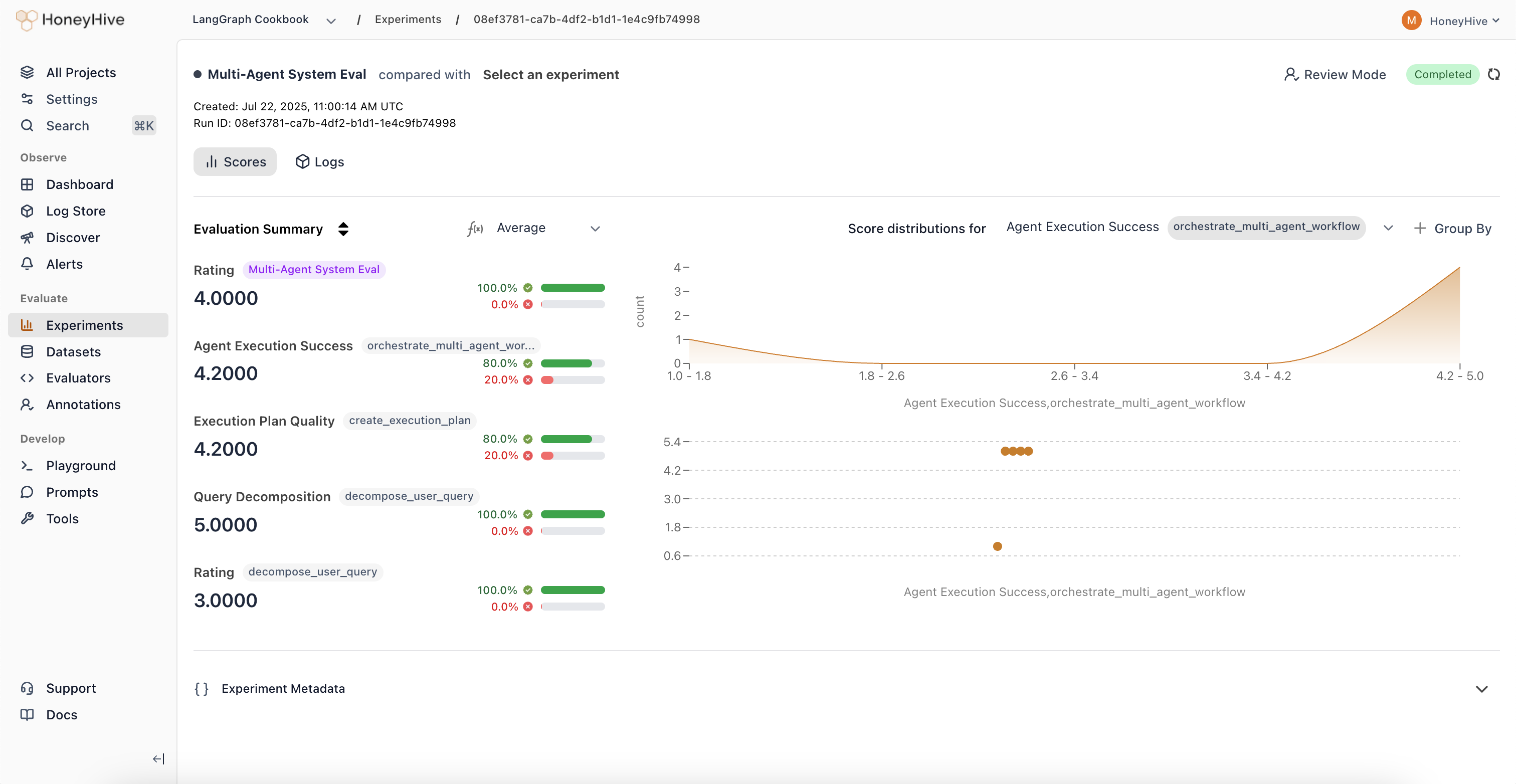Click the orange M user avatar
Image resolution: width=1516 pixels, height=784 pixels.
point(1411,21)
